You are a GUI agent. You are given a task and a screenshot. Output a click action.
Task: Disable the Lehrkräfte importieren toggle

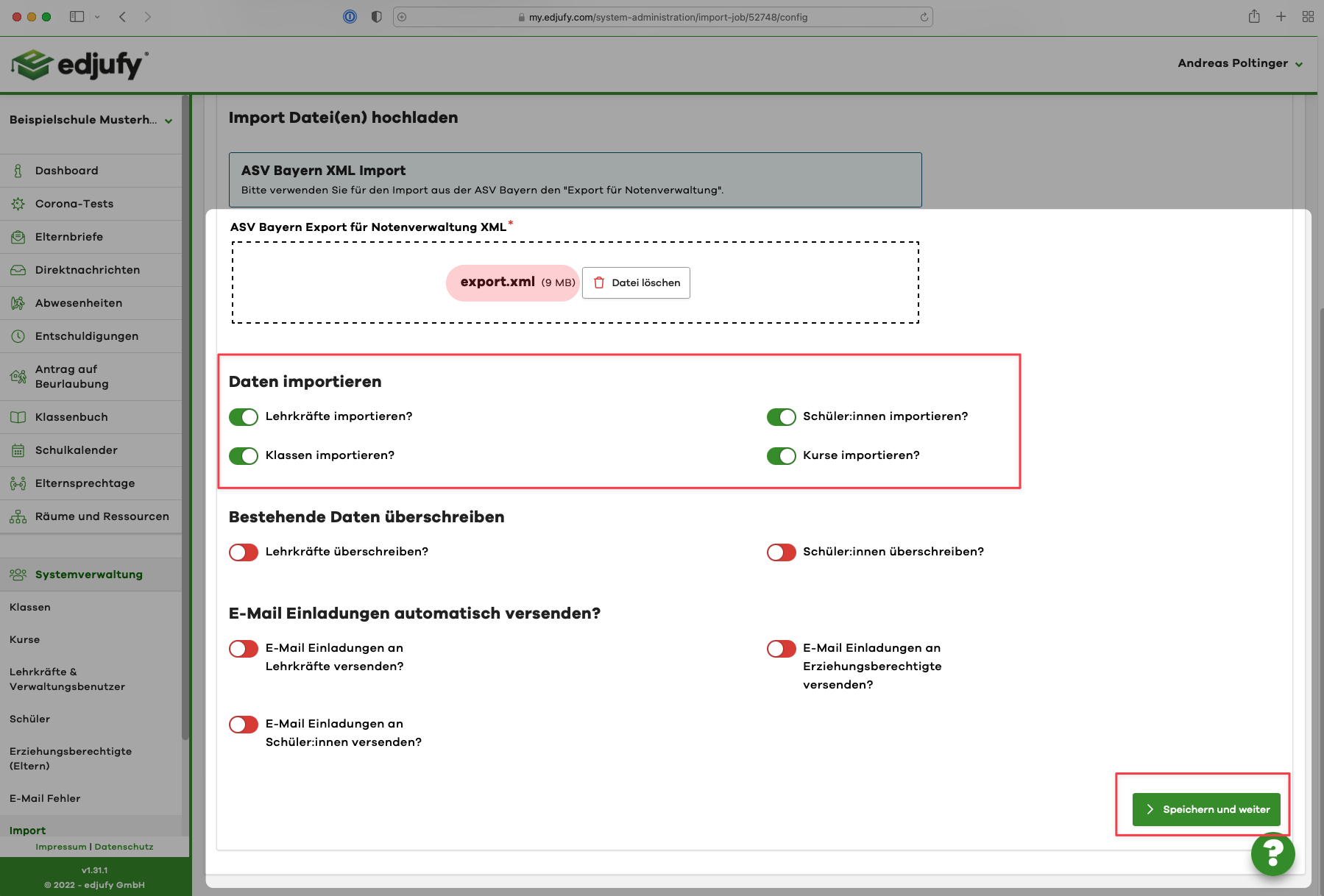coord(244,417)
